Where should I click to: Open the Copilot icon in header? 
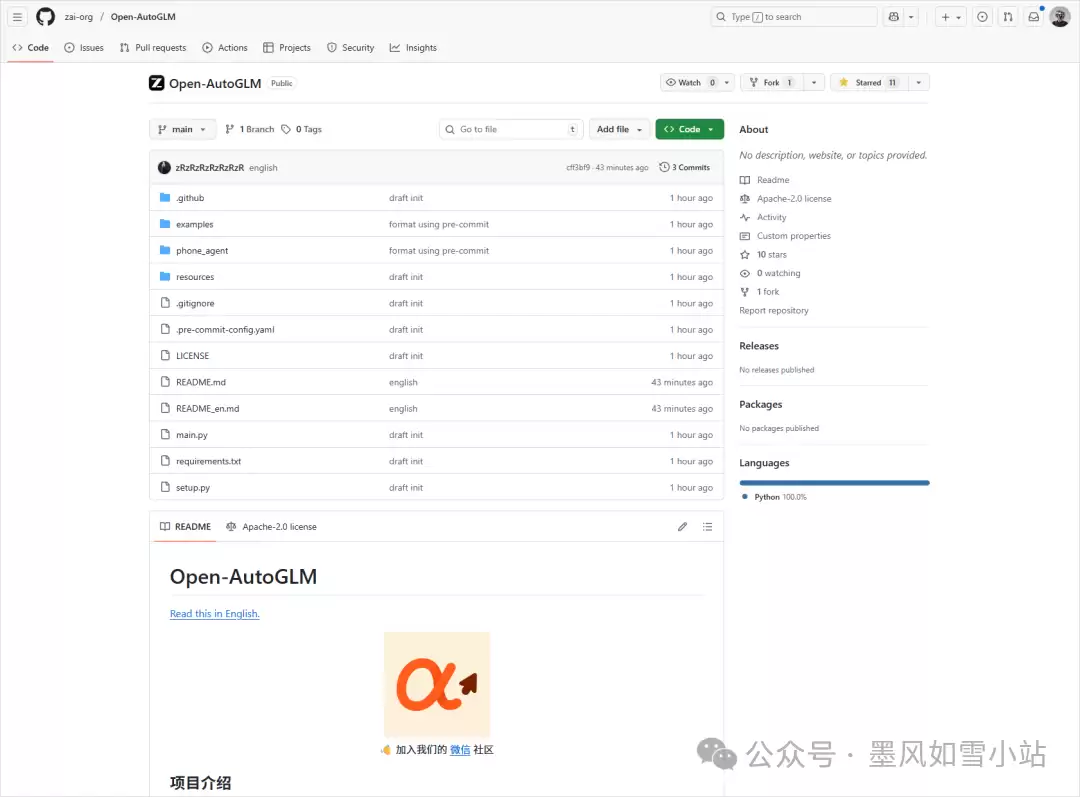pos(893,17)
